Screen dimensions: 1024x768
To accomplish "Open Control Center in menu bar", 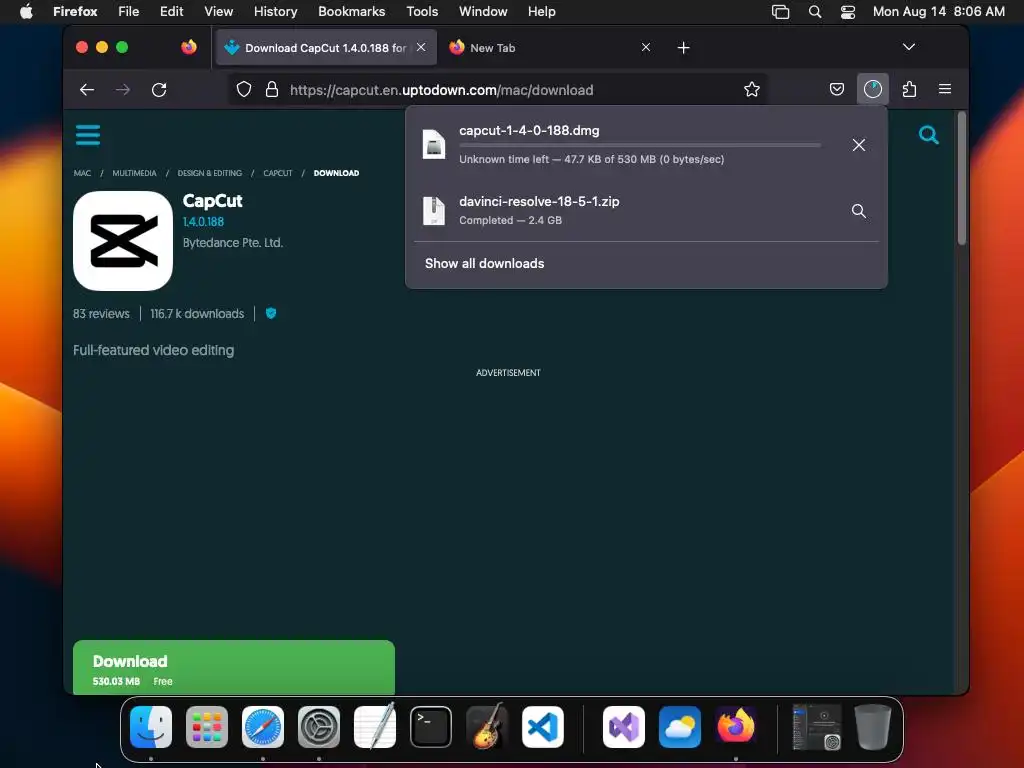I will click(x=848, y=12).
